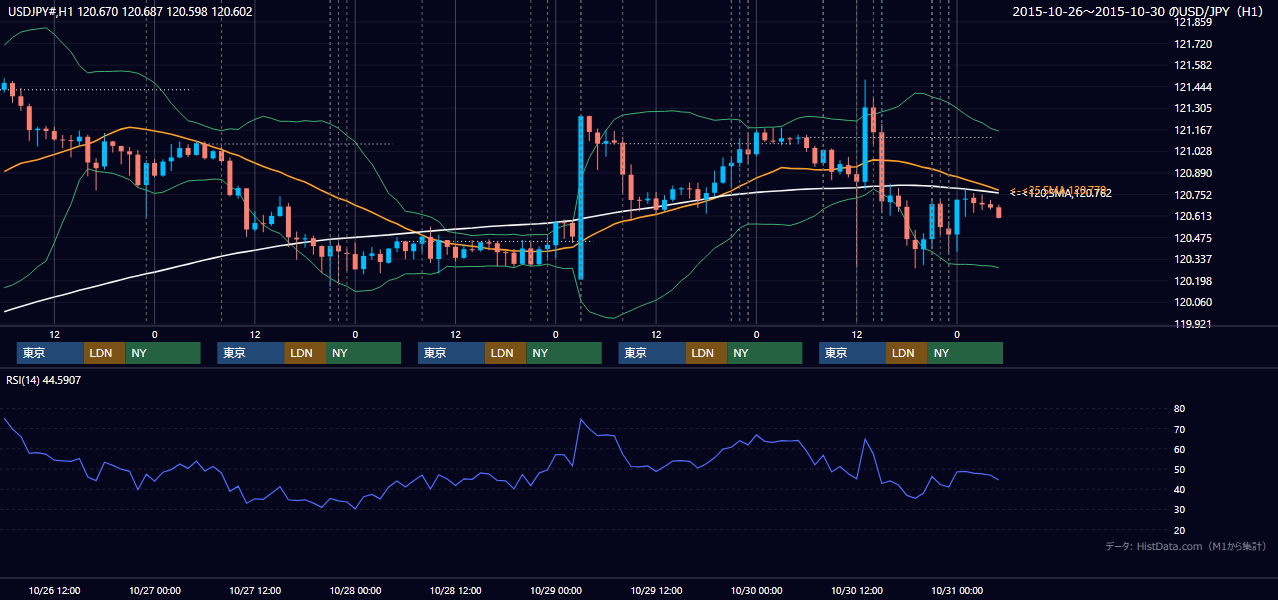Click the 121.444 price axis label

1193,87
